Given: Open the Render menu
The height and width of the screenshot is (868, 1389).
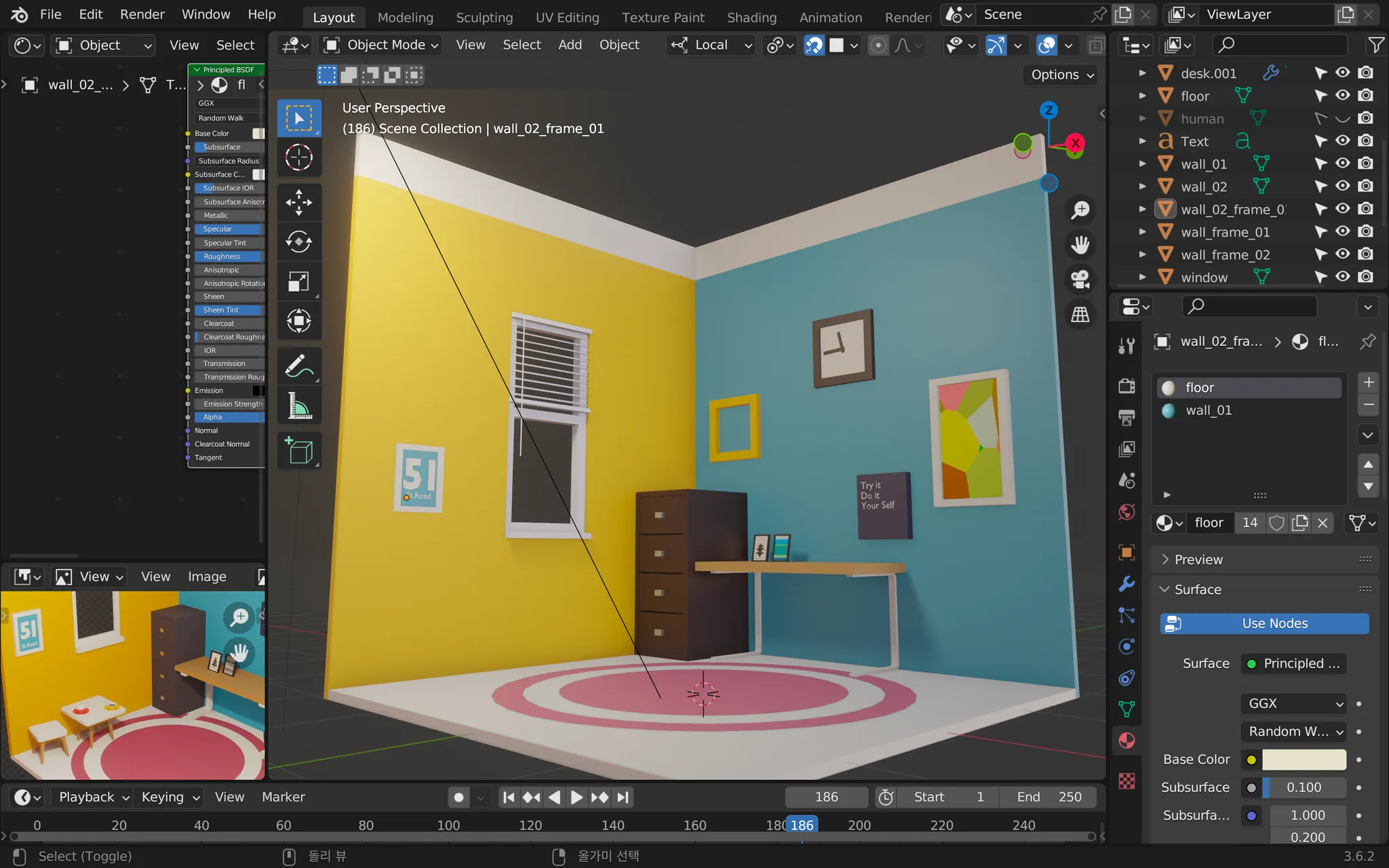Looking at the screenshot, I should pos(142,14).
